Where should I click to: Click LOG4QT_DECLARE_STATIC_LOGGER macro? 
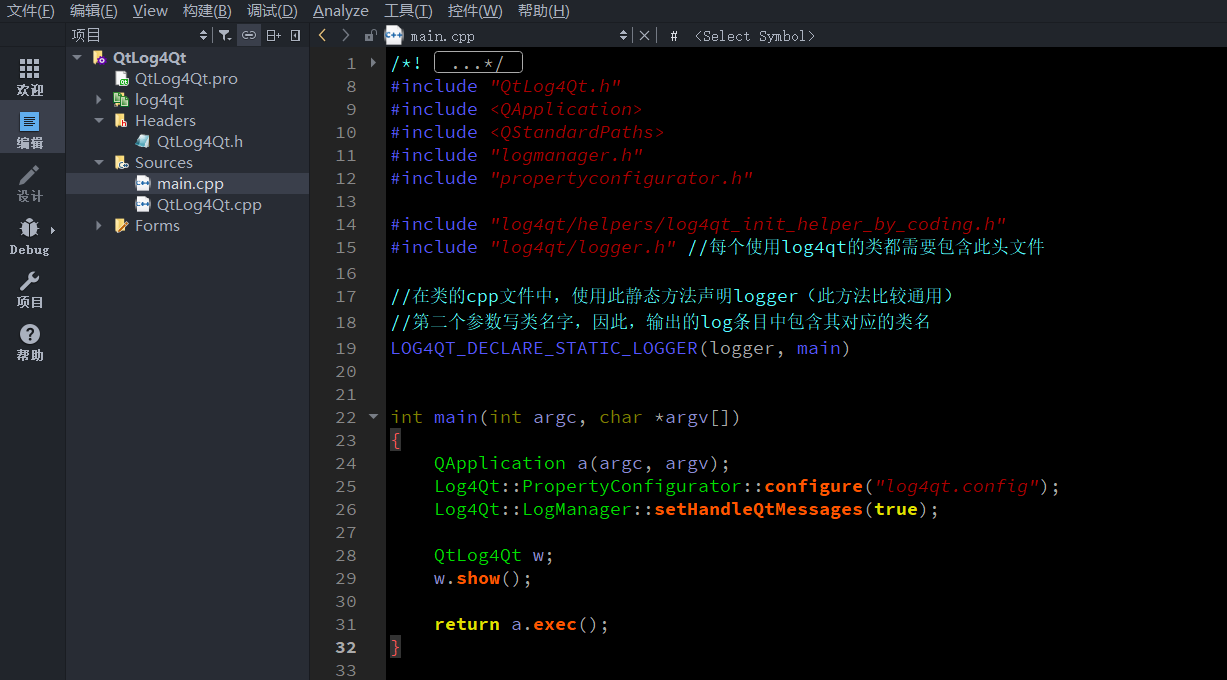[544, 348]
